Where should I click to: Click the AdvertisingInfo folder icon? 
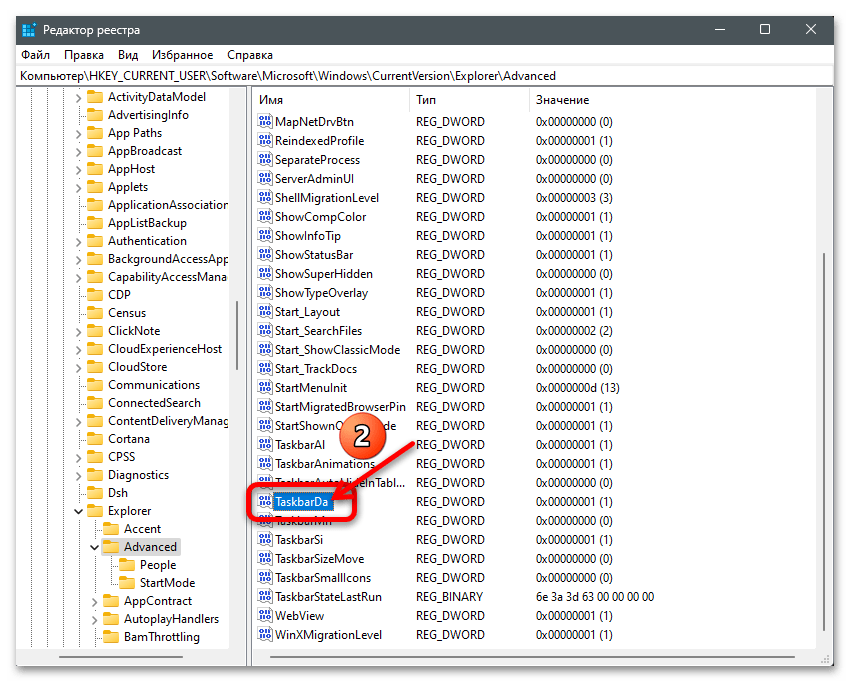(x=95, y=114)
